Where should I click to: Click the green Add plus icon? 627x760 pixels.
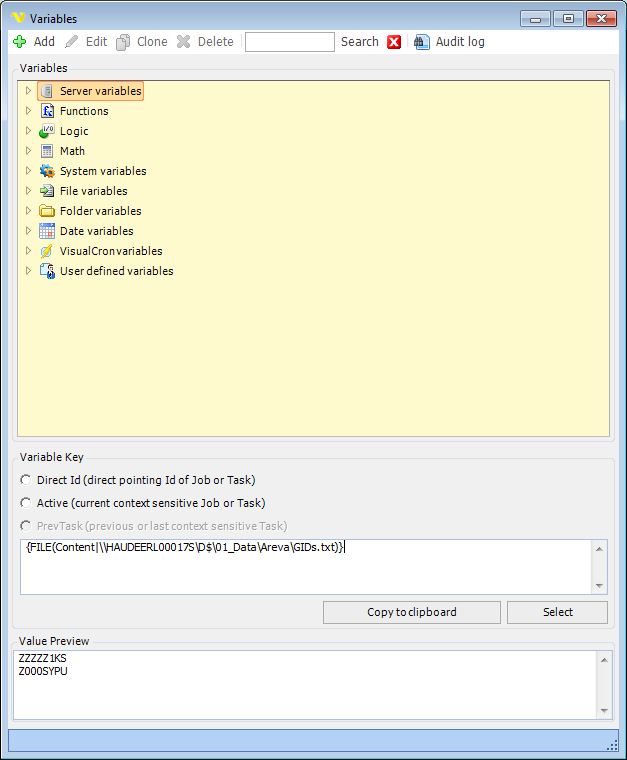(19, 42)
